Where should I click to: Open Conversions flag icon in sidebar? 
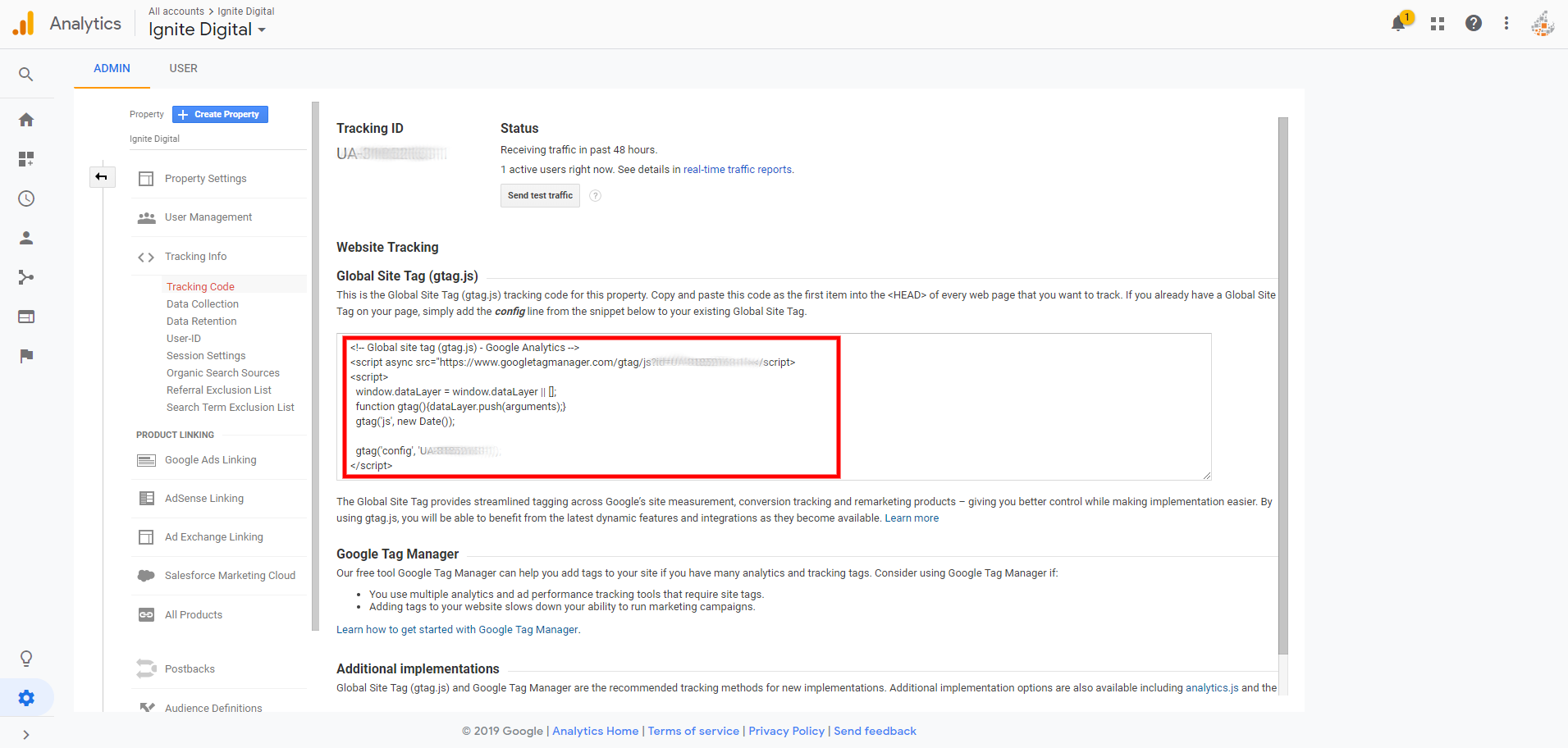[x=26, y=356]
